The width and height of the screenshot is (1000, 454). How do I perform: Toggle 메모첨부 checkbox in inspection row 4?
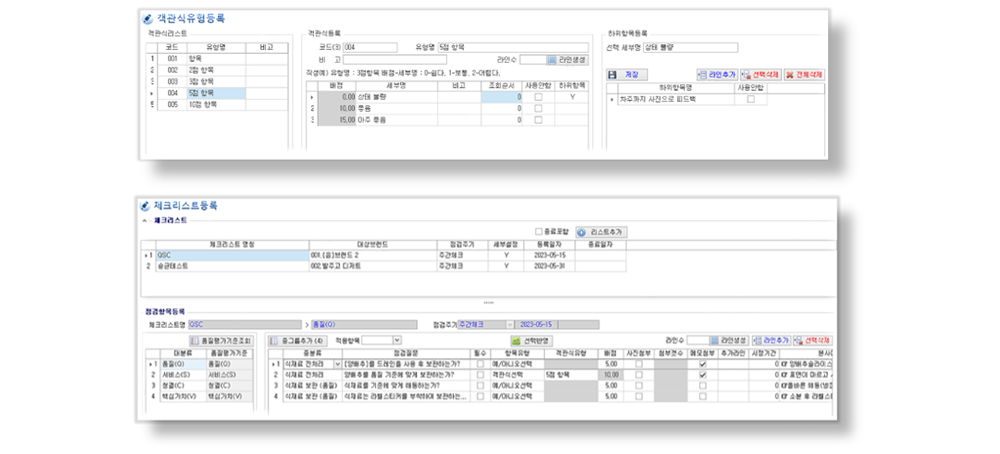point(702,396)
